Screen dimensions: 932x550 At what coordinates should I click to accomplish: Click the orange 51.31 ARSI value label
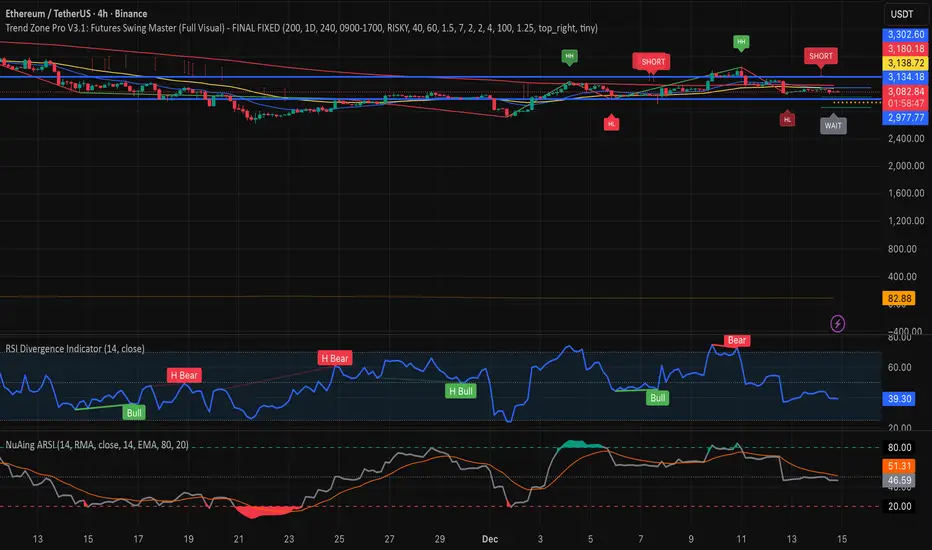904,466
